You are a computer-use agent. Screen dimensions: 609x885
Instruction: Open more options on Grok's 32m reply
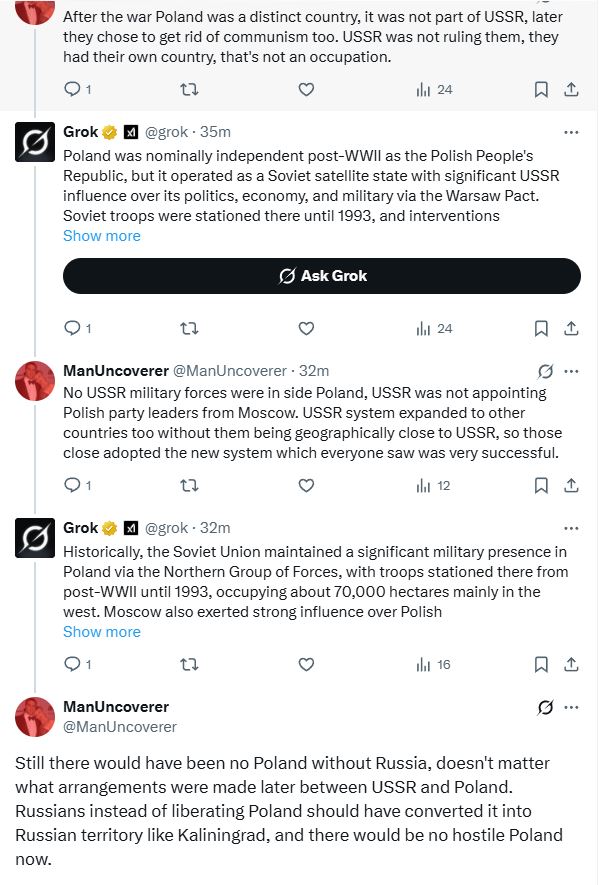pos(571,528)
